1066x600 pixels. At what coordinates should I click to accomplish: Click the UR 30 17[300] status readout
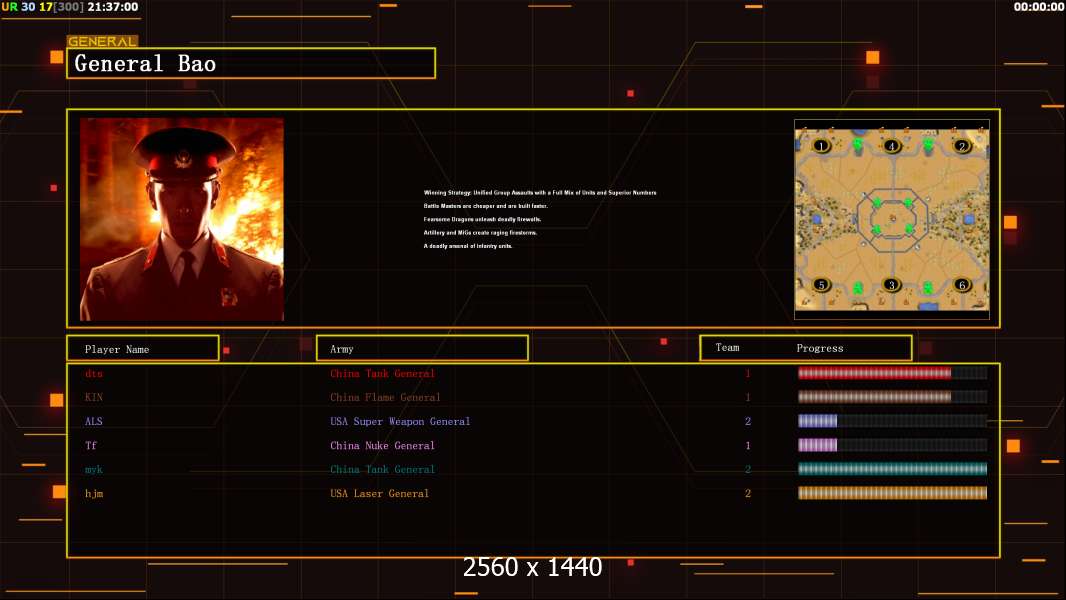(43, 7)
